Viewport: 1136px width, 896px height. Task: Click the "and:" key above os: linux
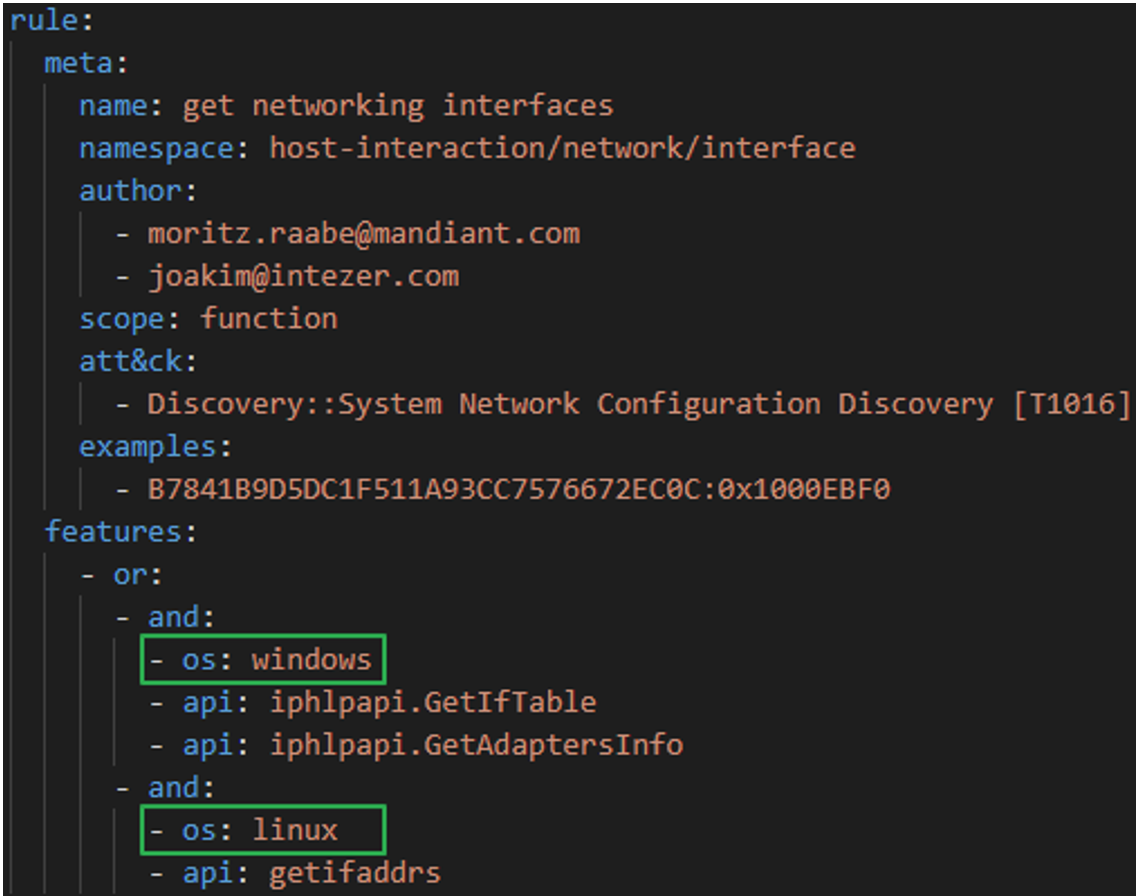click(x=181, y=788)
